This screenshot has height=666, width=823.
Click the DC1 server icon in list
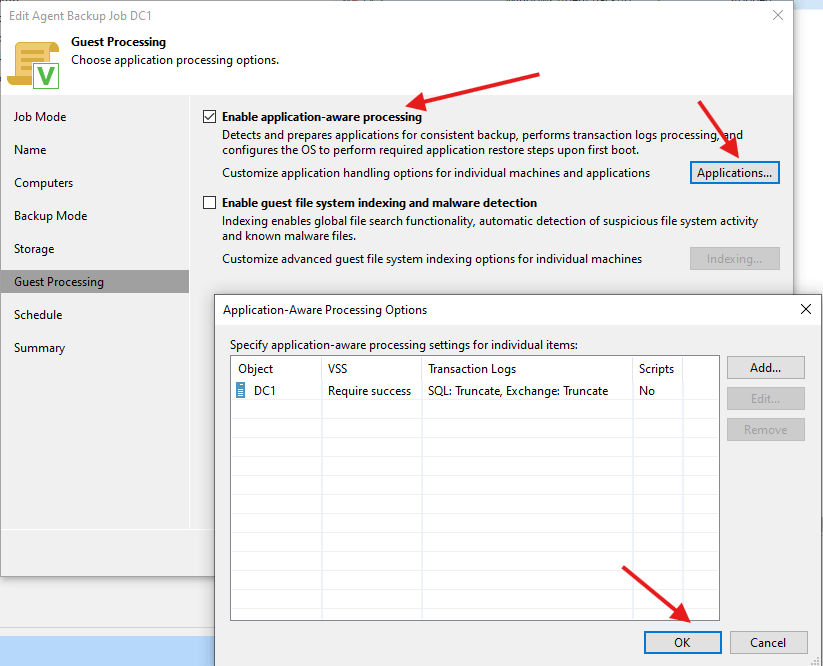[240, 391]
